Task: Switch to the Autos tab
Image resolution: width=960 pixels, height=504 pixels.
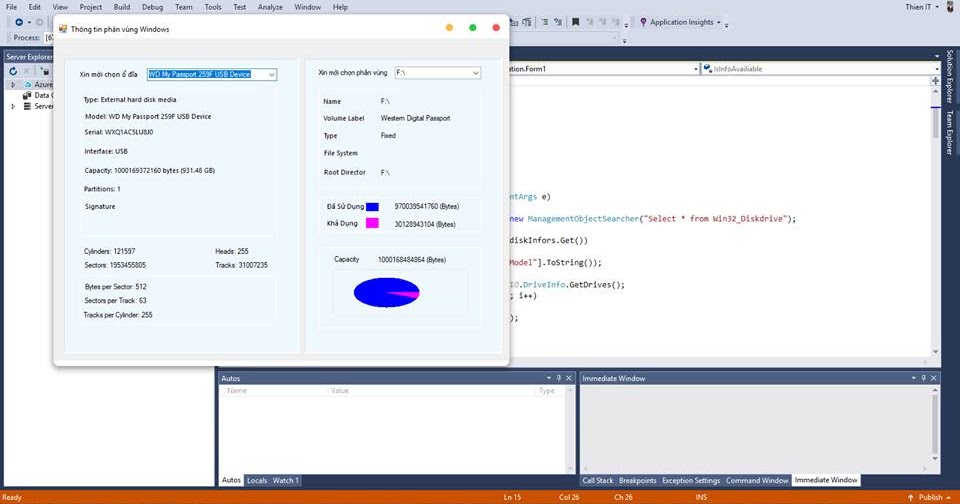Action: point(231,481)
